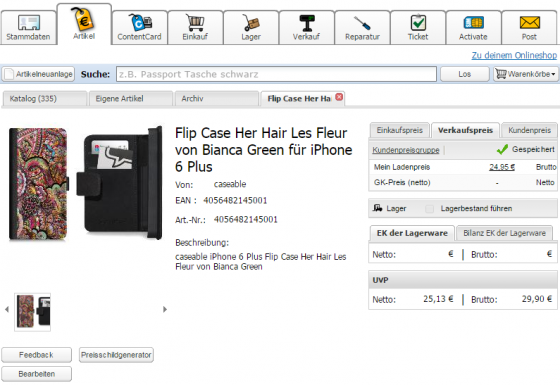Enable the Lagerbestand führen checkbox
The height and width of the screenshot is (385, 560).
click(430, 209)
